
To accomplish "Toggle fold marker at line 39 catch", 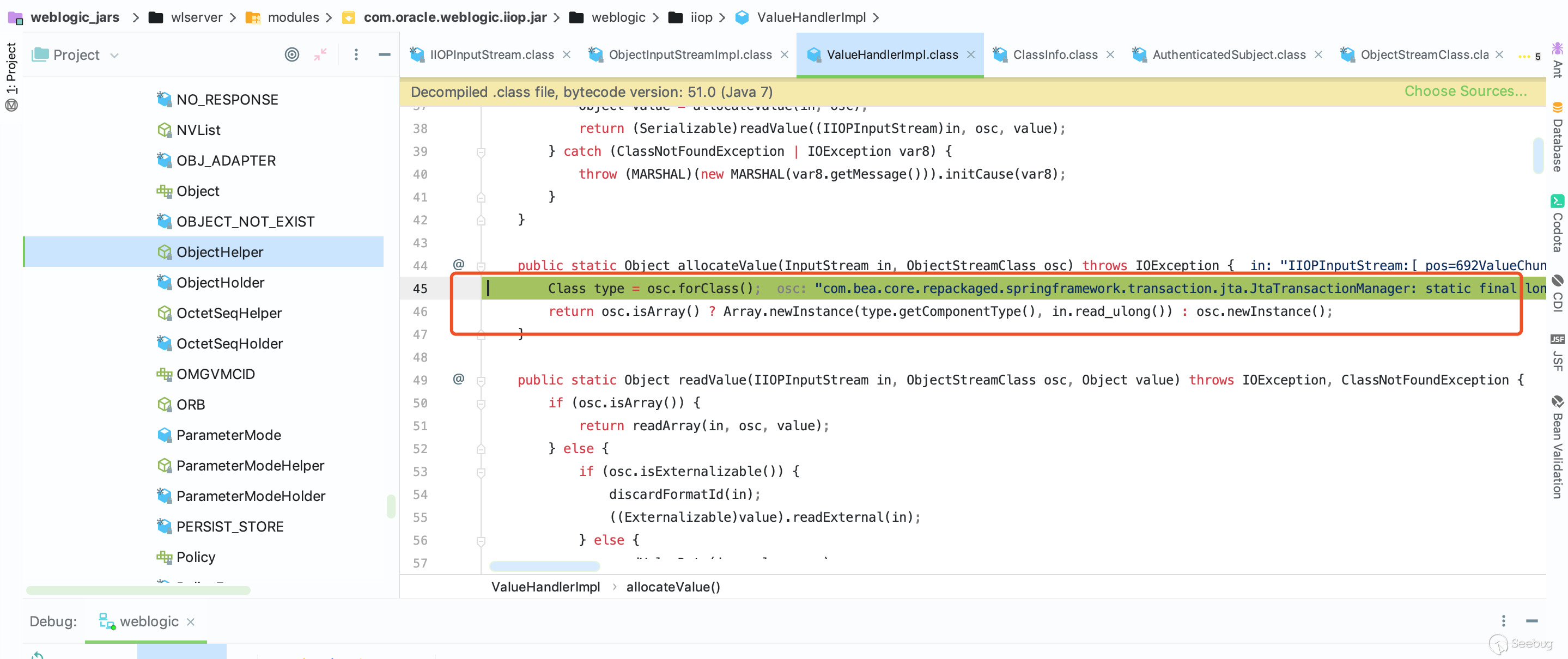I will point(481,151).
